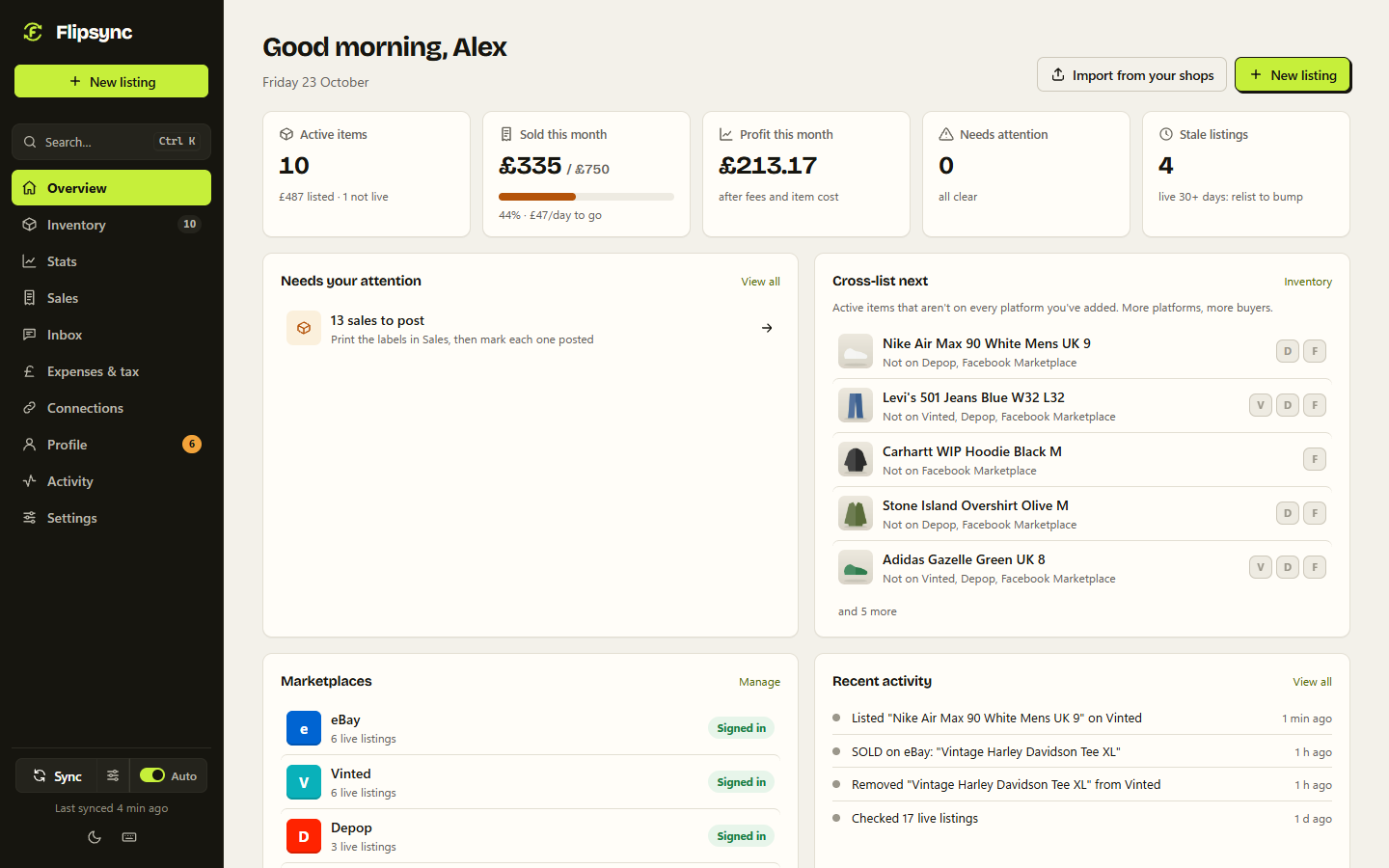
Task: Click the Vinted marketplace icon
Action: (x=304, y=782)
